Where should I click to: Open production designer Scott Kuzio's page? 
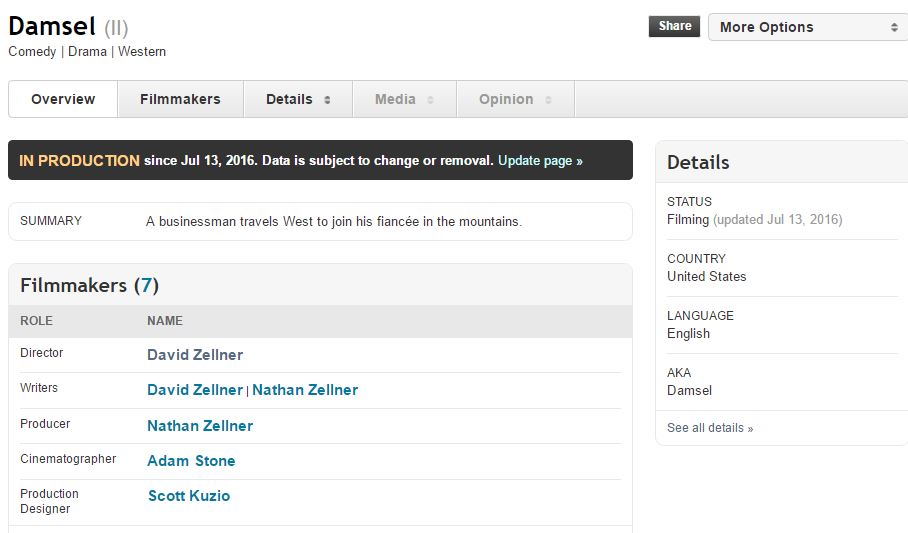(189, 496)
